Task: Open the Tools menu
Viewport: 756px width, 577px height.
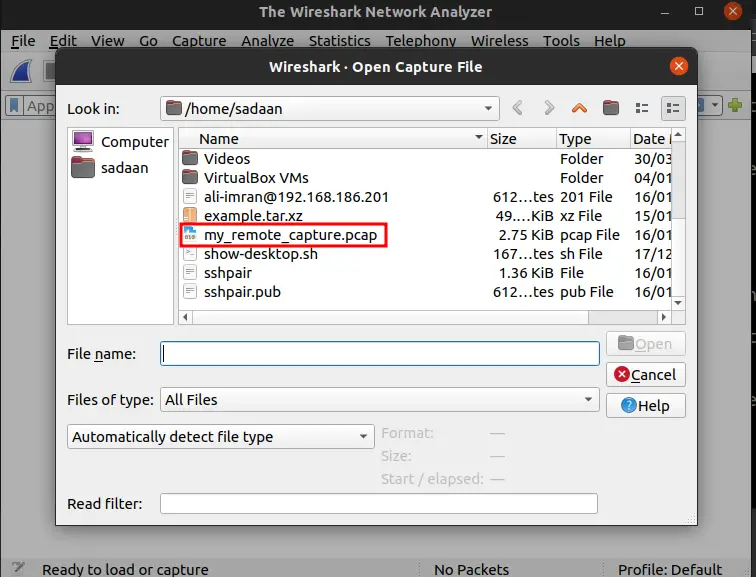Action: 561,41
